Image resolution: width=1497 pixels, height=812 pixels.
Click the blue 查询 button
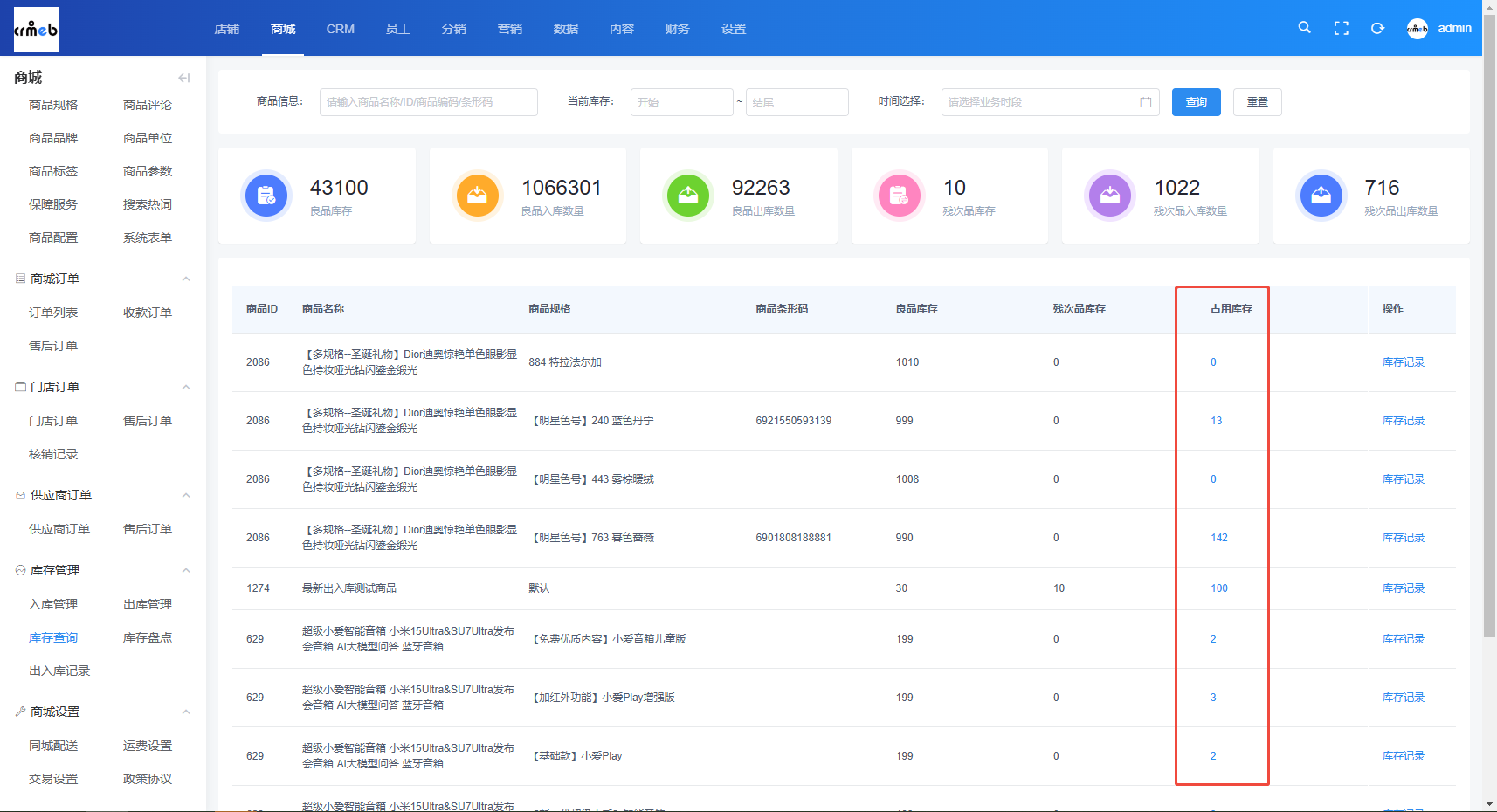[1196, 102]
